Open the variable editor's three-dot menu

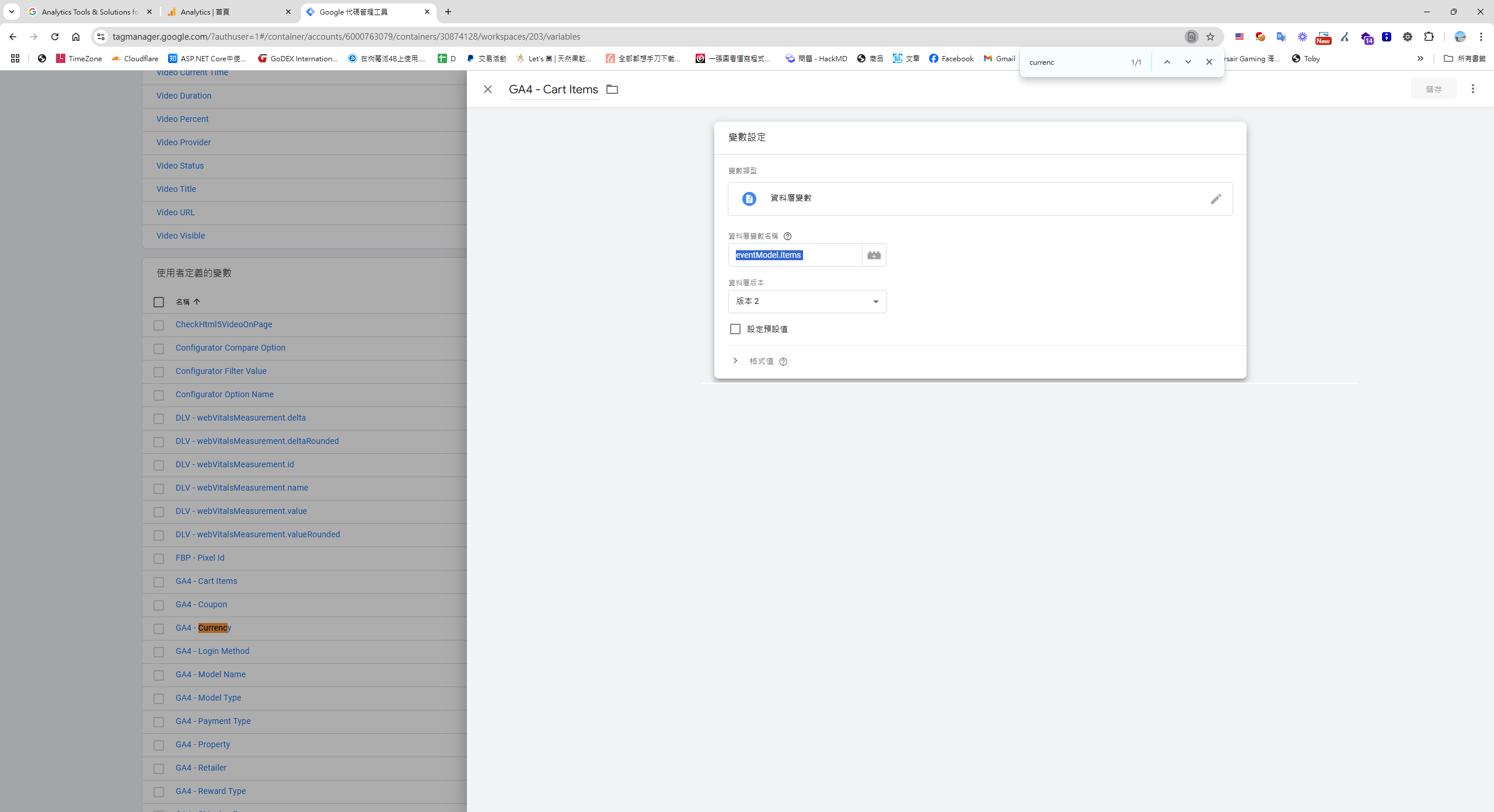pos(1473,89)
